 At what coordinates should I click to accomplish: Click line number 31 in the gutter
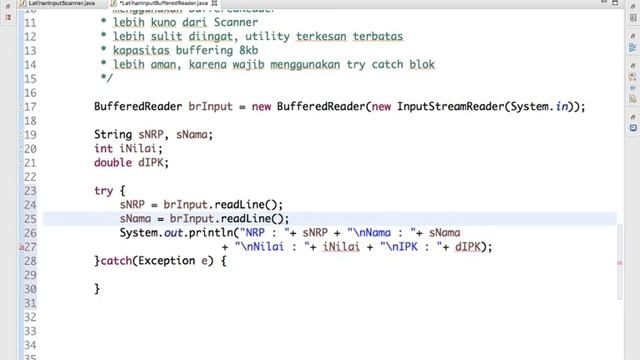pyautogui.click(x=30, y=303)
